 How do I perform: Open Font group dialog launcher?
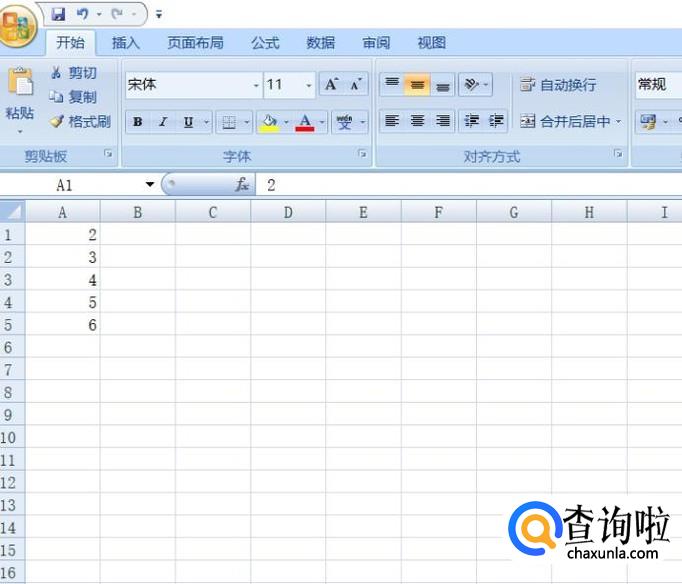pyautogui.click(x=362, y=154)
